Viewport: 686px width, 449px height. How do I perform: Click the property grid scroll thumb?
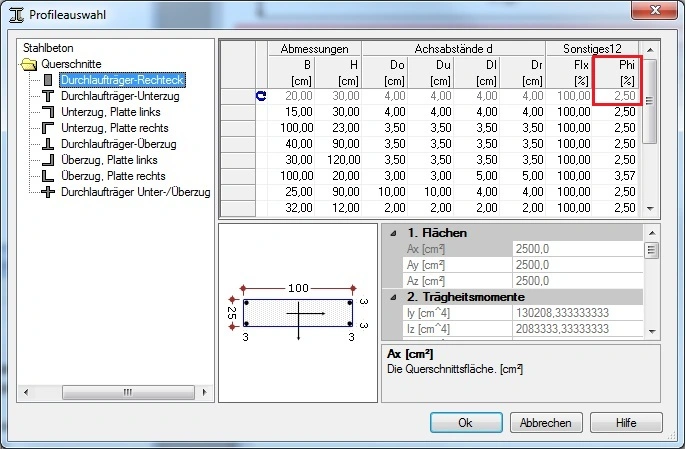(x=652, y=250)
